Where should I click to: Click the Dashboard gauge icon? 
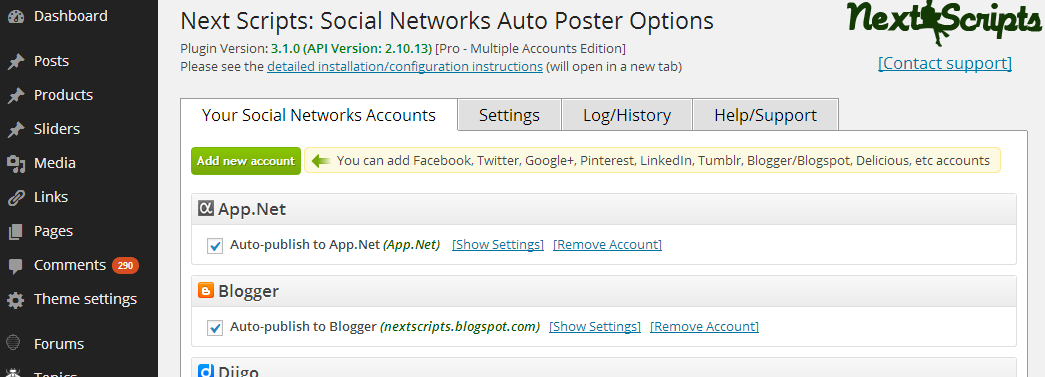tap(15, 16)
